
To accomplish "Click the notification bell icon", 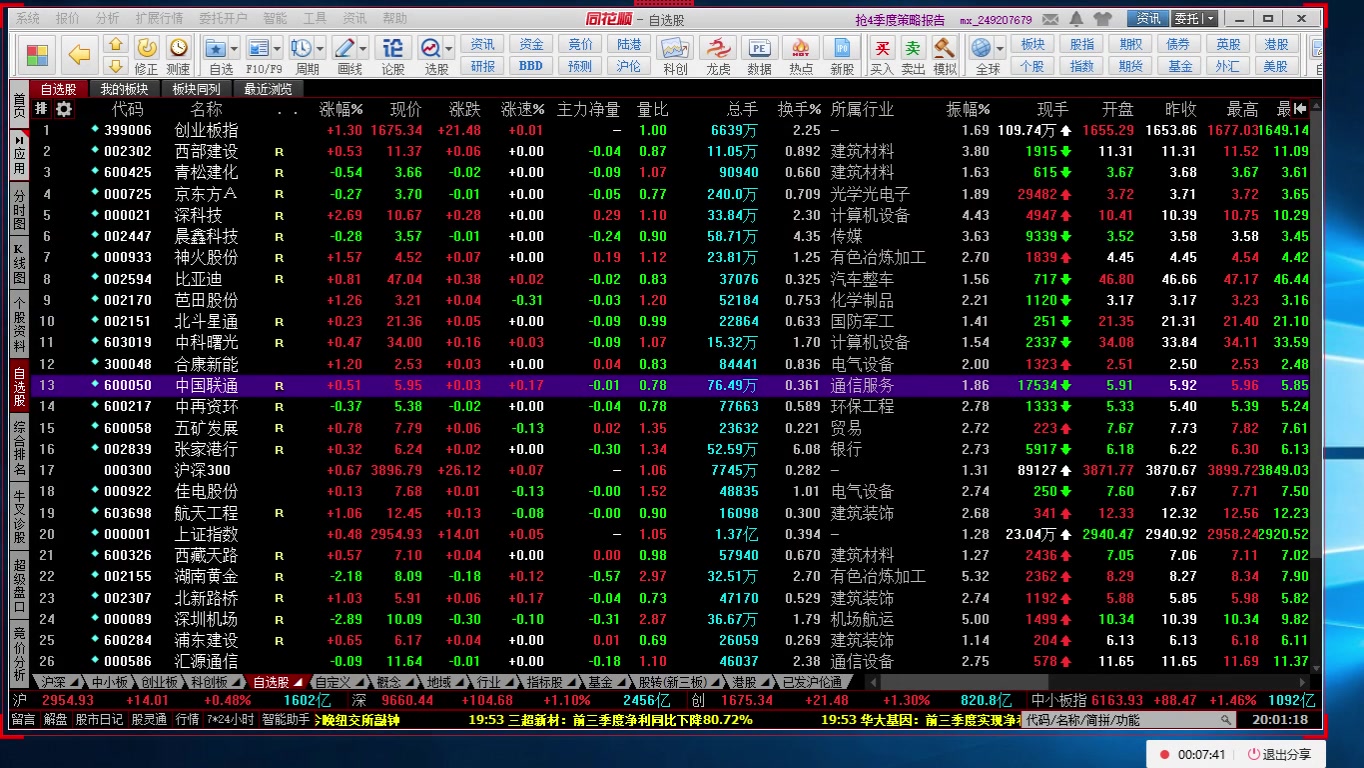I will pos(1077,19).
